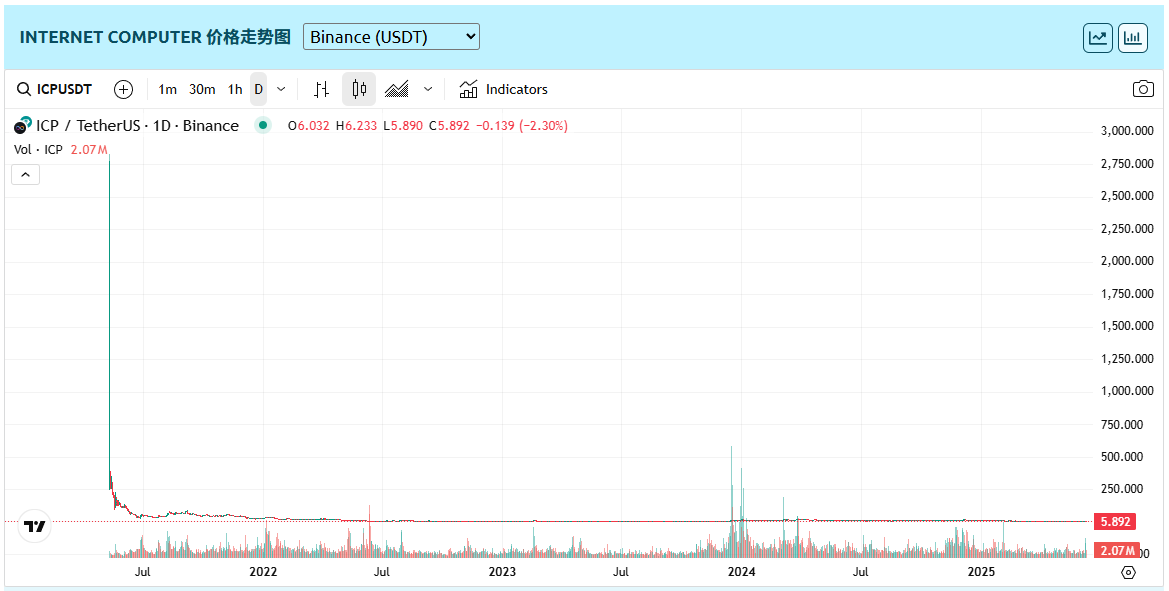This screenshot has width=1169, height=591.
Task: Click the ICPUSDT symbol search field
Action: [x=55, y=89]
